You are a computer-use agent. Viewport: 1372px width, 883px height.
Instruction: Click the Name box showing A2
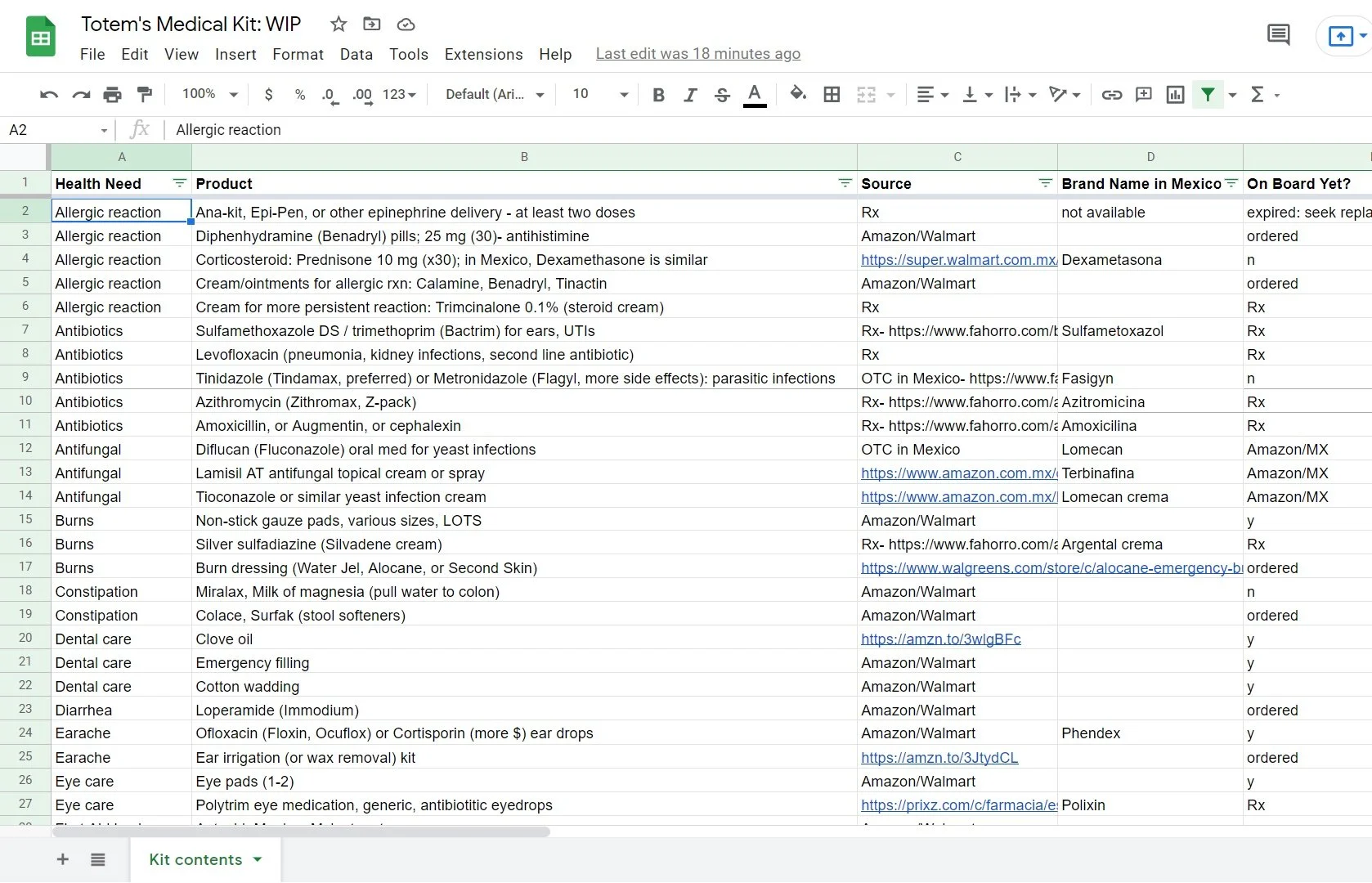(x=58, y=130)
